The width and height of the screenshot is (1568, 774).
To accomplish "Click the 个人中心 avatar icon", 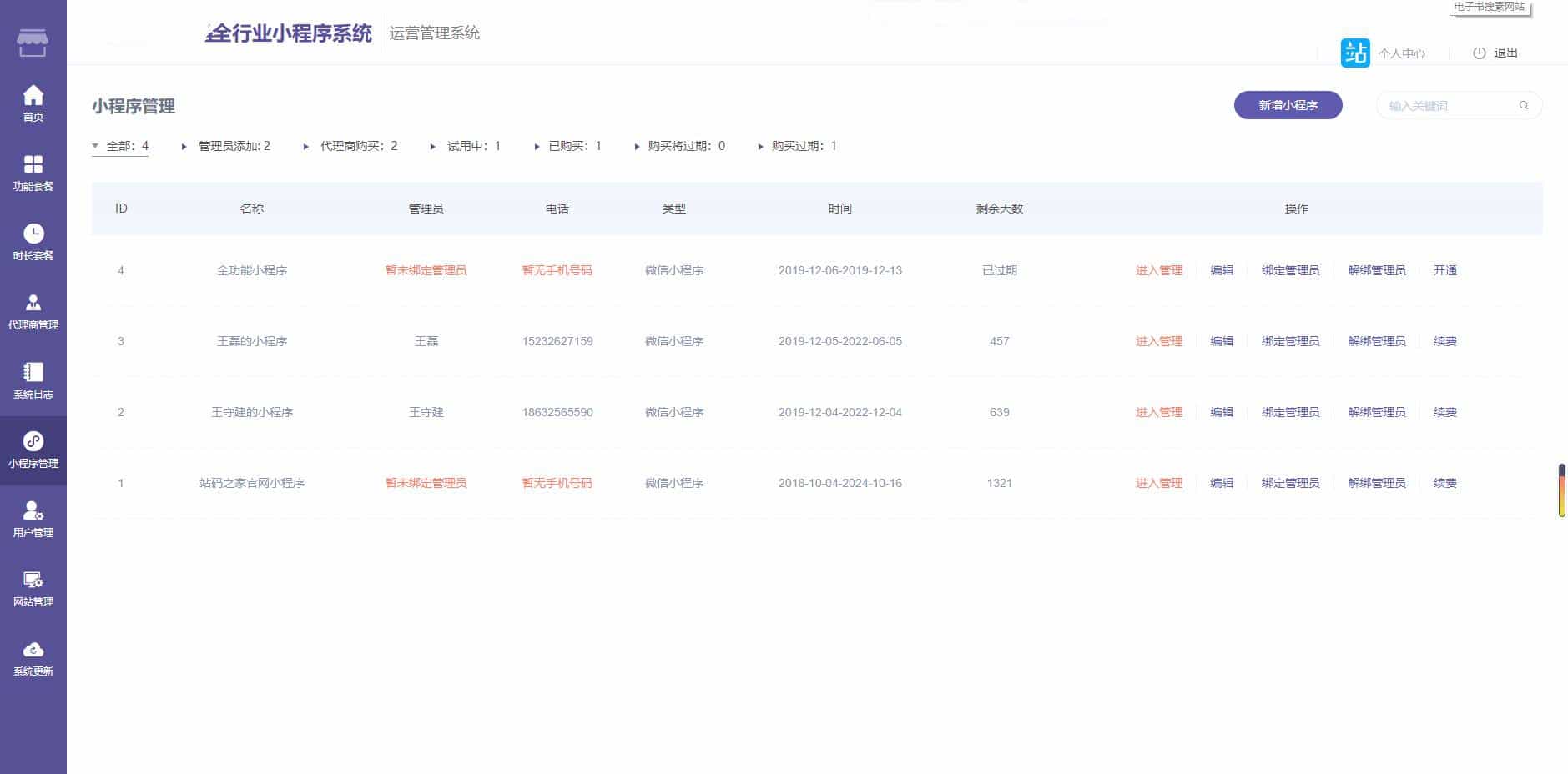I will pos(1355,52).
